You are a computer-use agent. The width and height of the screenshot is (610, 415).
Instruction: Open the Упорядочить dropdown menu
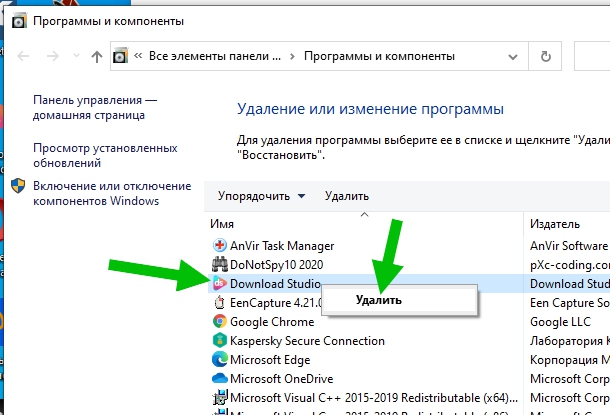261,196
